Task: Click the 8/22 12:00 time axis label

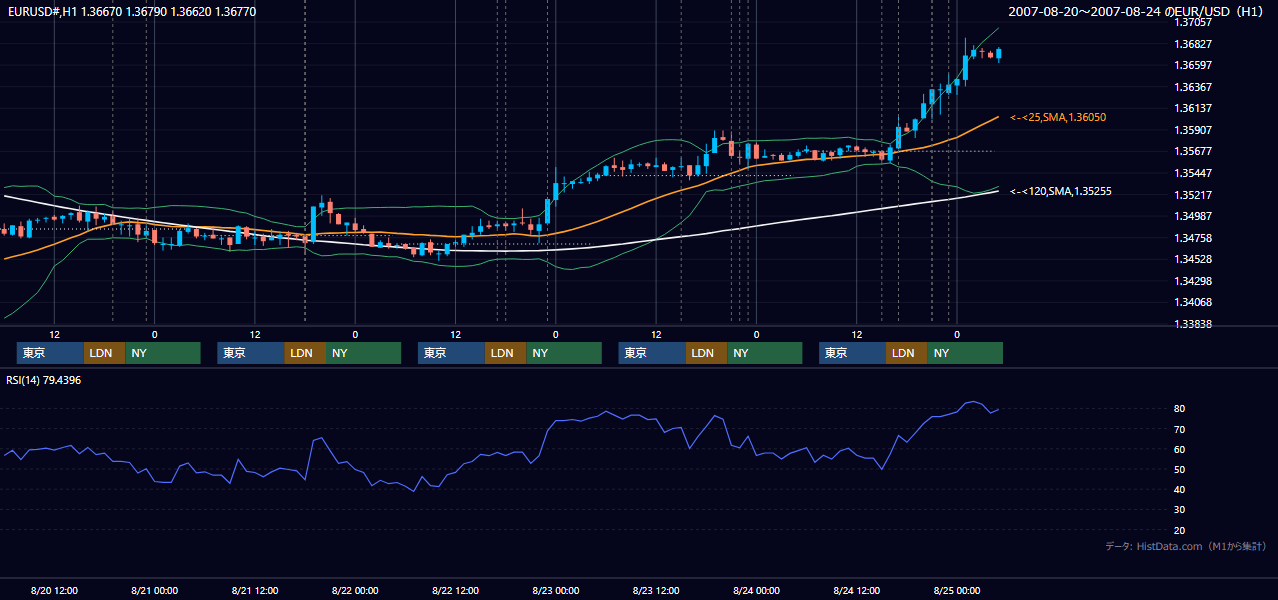Action: (x=455, y=590)
